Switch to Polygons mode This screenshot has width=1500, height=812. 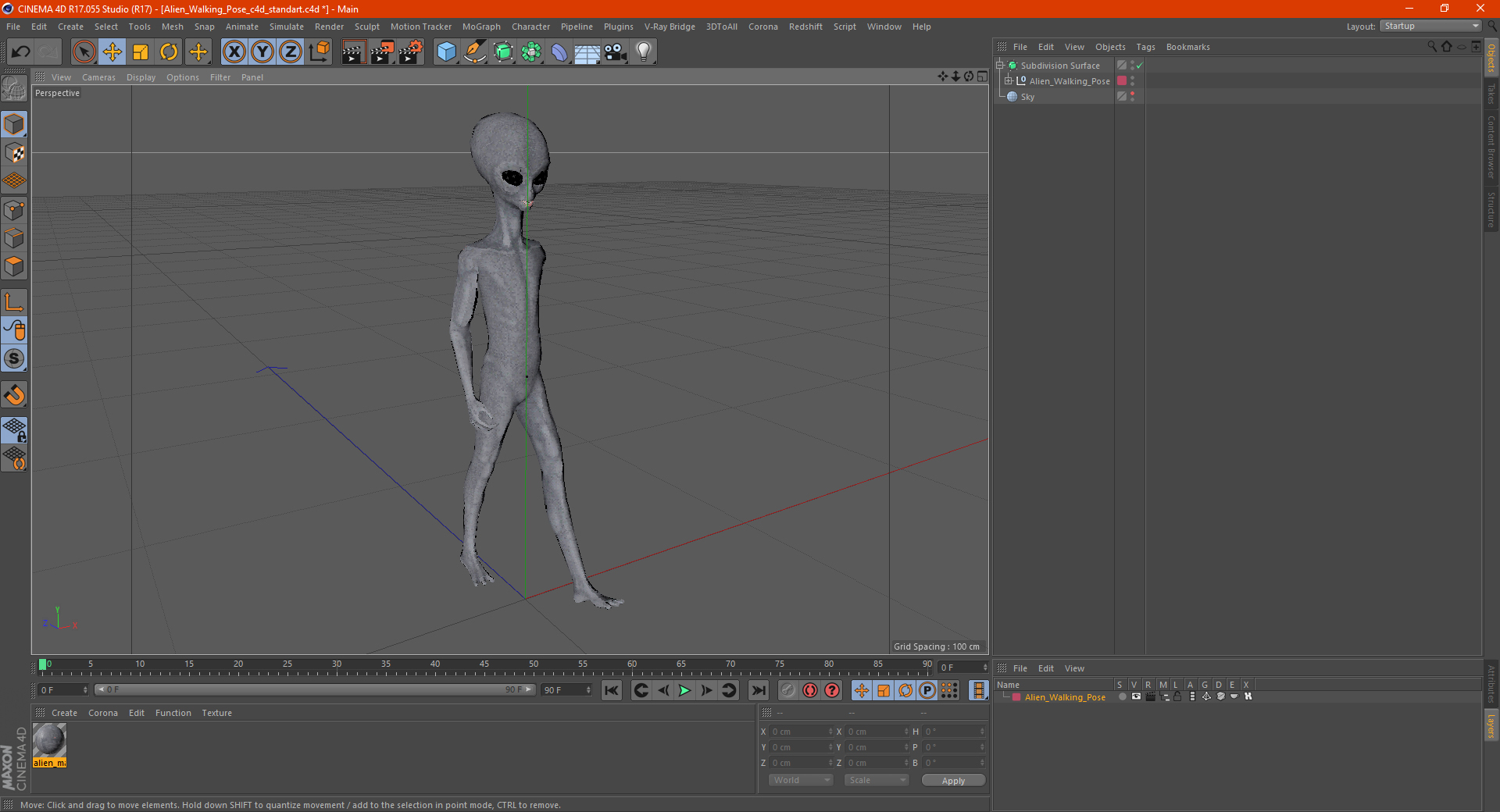click(14, 266)
